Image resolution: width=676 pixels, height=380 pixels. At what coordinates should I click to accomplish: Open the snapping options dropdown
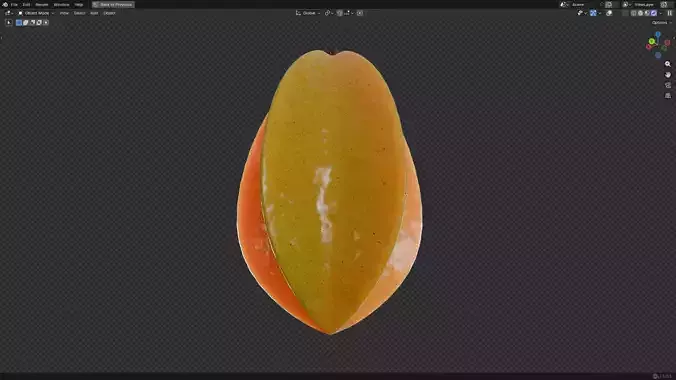point(349,13)
